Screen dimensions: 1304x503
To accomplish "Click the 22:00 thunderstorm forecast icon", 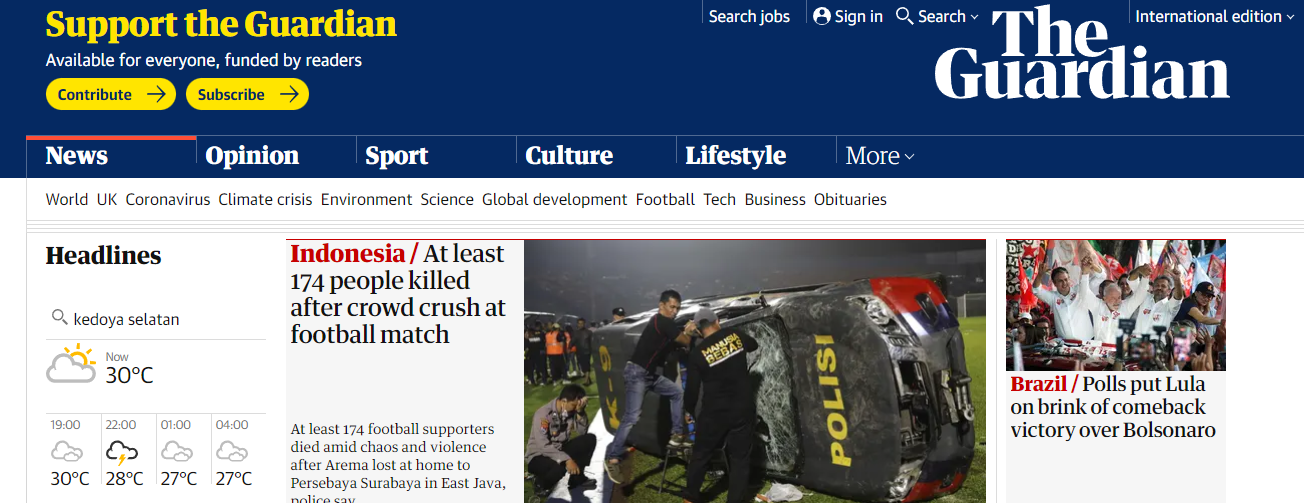I will (x=122, y=453).
